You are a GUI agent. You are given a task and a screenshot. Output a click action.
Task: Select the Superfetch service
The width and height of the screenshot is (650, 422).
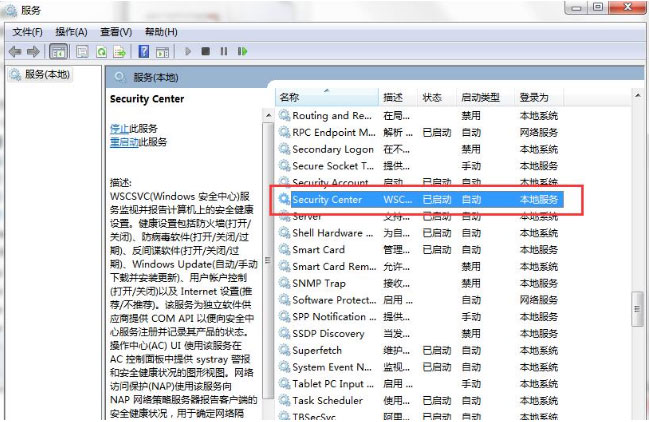[x=419, y=350]
